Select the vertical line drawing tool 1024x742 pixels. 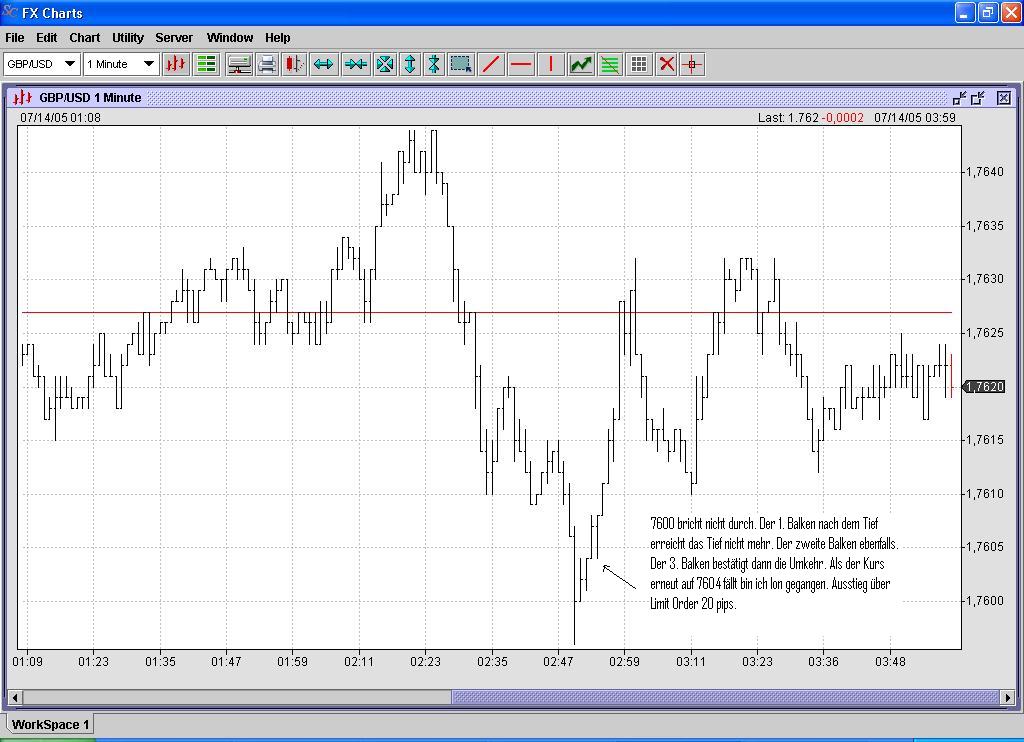click(551, 64)
